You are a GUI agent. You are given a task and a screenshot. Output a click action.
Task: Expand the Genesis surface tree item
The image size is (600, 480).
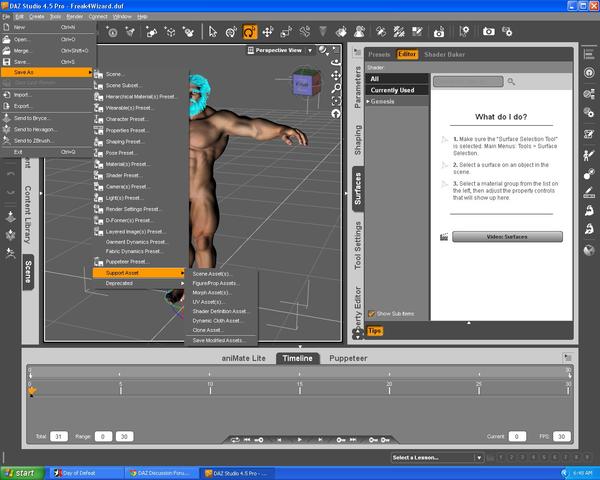[x=368, y=101]
